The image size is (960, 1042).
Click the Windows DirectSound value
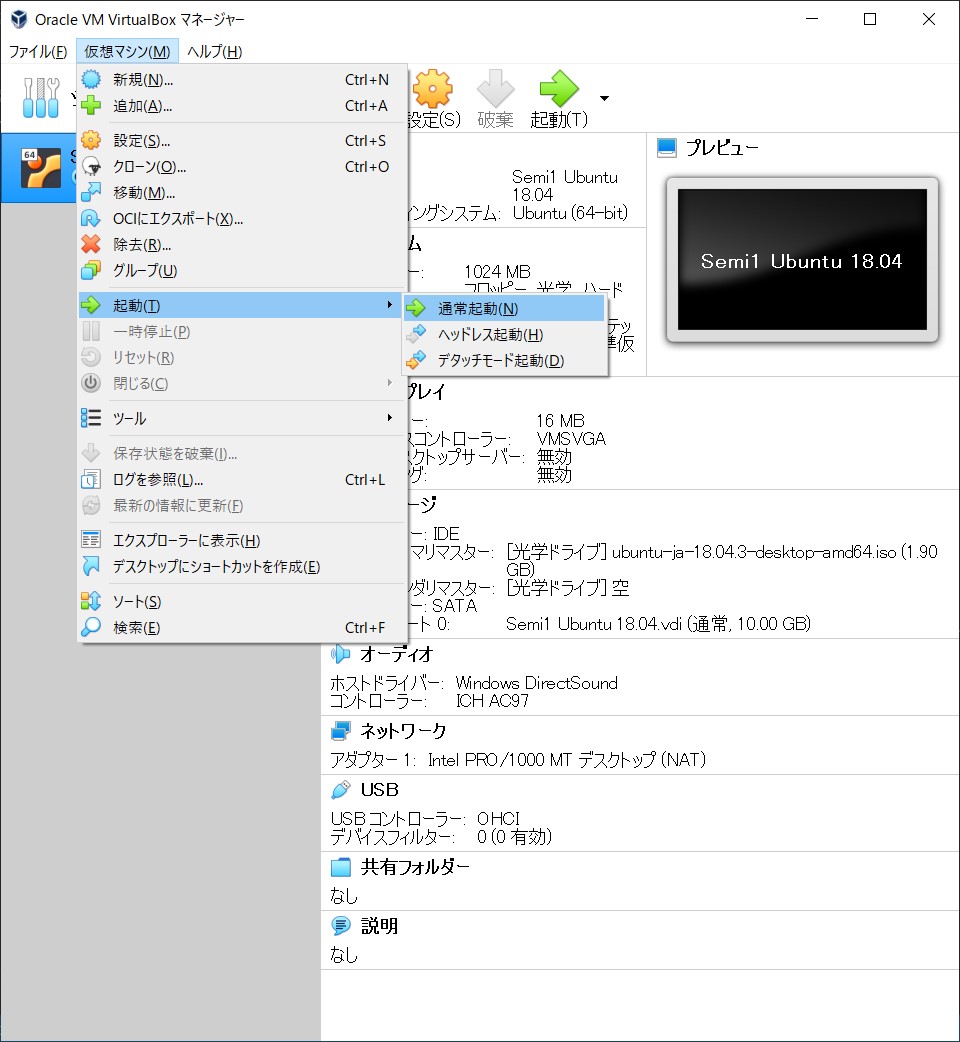(x=537, y=682)
